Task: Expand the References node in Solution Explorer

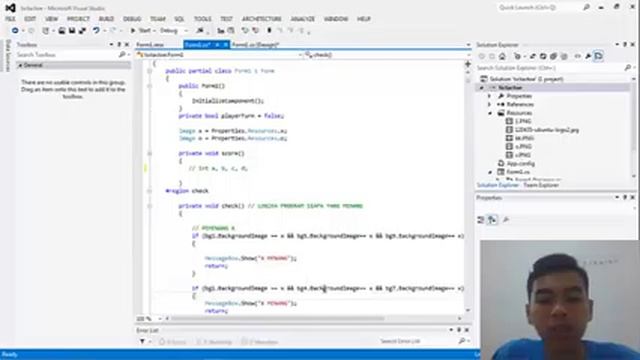Action: point(489,104)
